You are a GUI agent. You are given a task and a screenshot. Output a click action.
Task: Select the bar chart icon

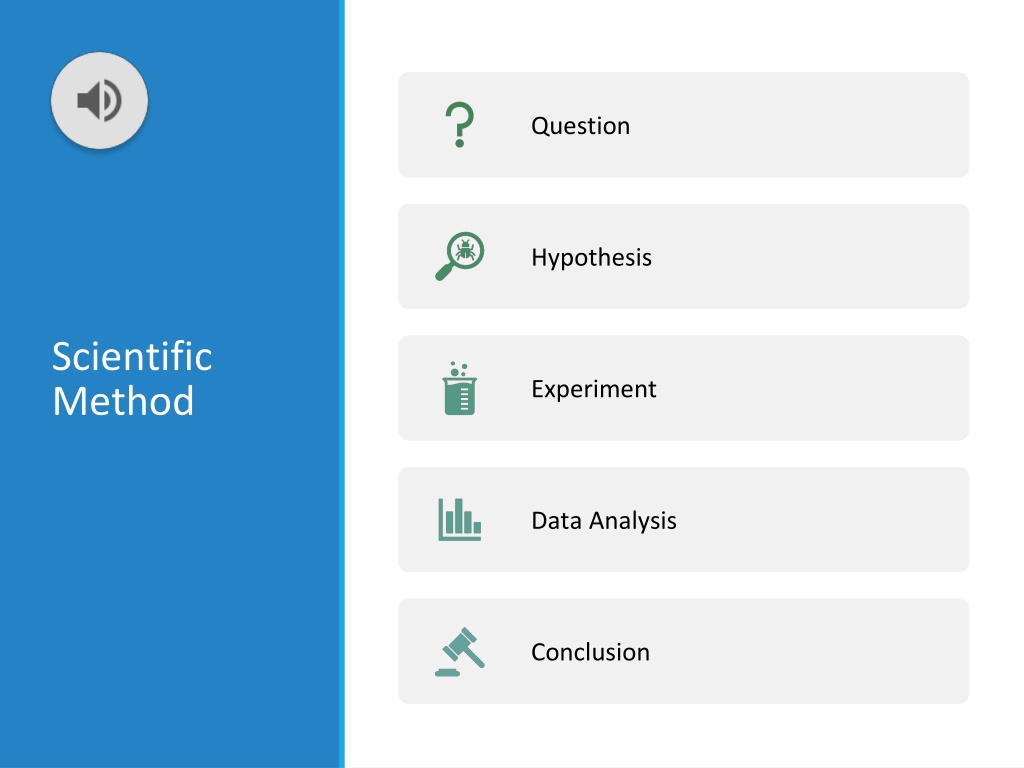(460, 519)
